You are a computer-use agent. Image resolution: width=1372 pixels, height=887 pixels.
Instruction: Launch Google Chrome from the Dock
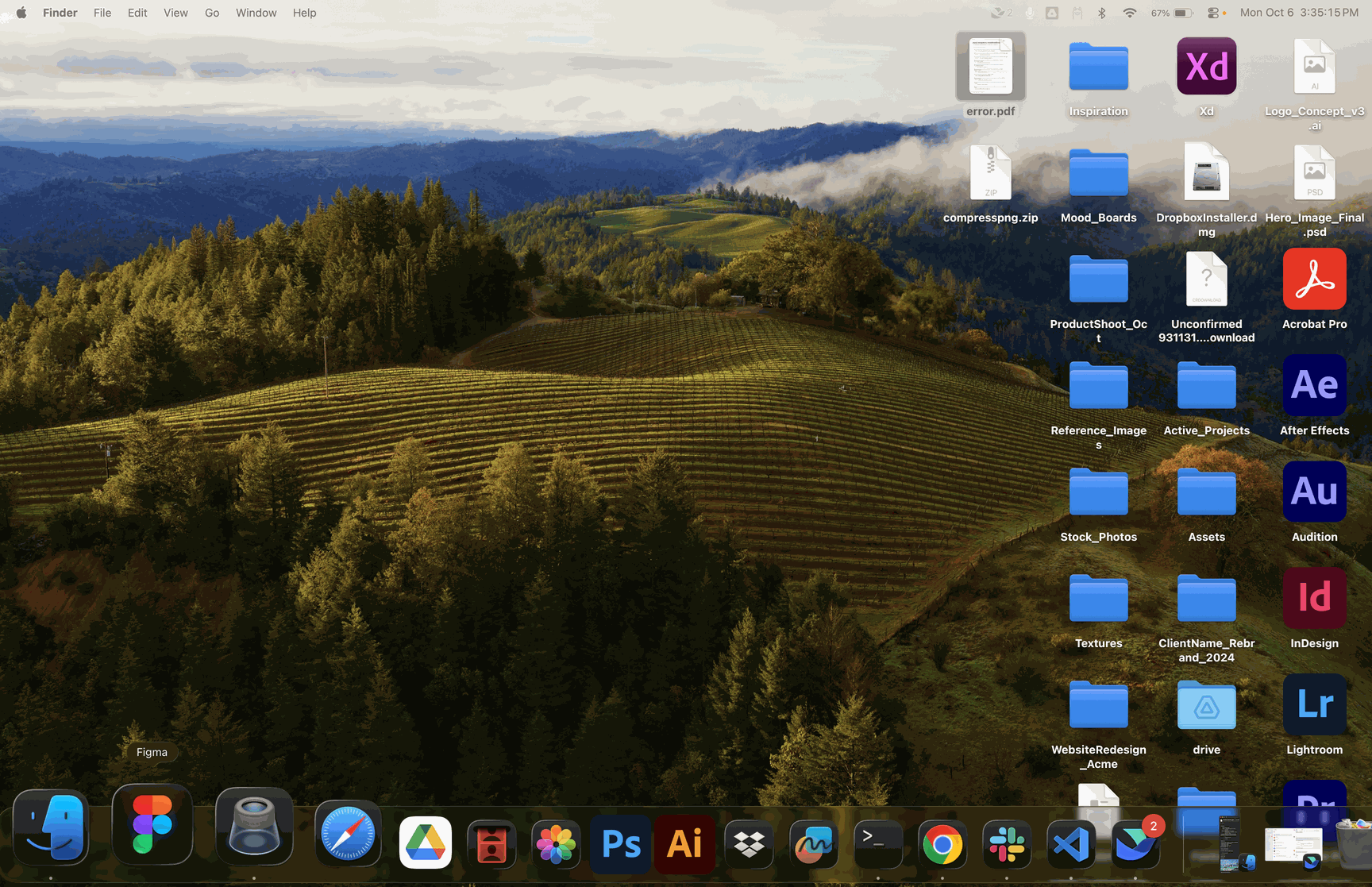pos(942,843)
